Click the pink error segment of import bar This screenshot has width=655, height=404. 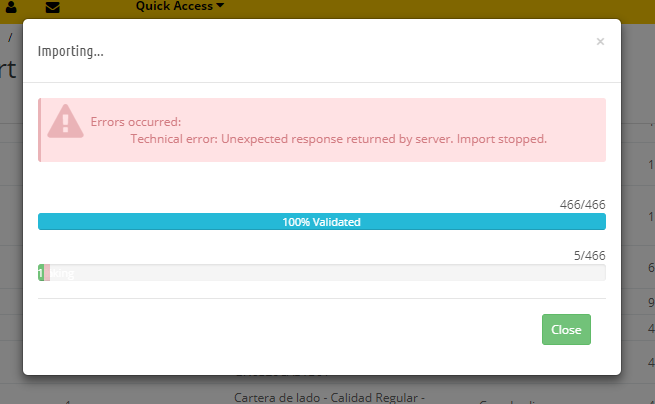(47, 273)
